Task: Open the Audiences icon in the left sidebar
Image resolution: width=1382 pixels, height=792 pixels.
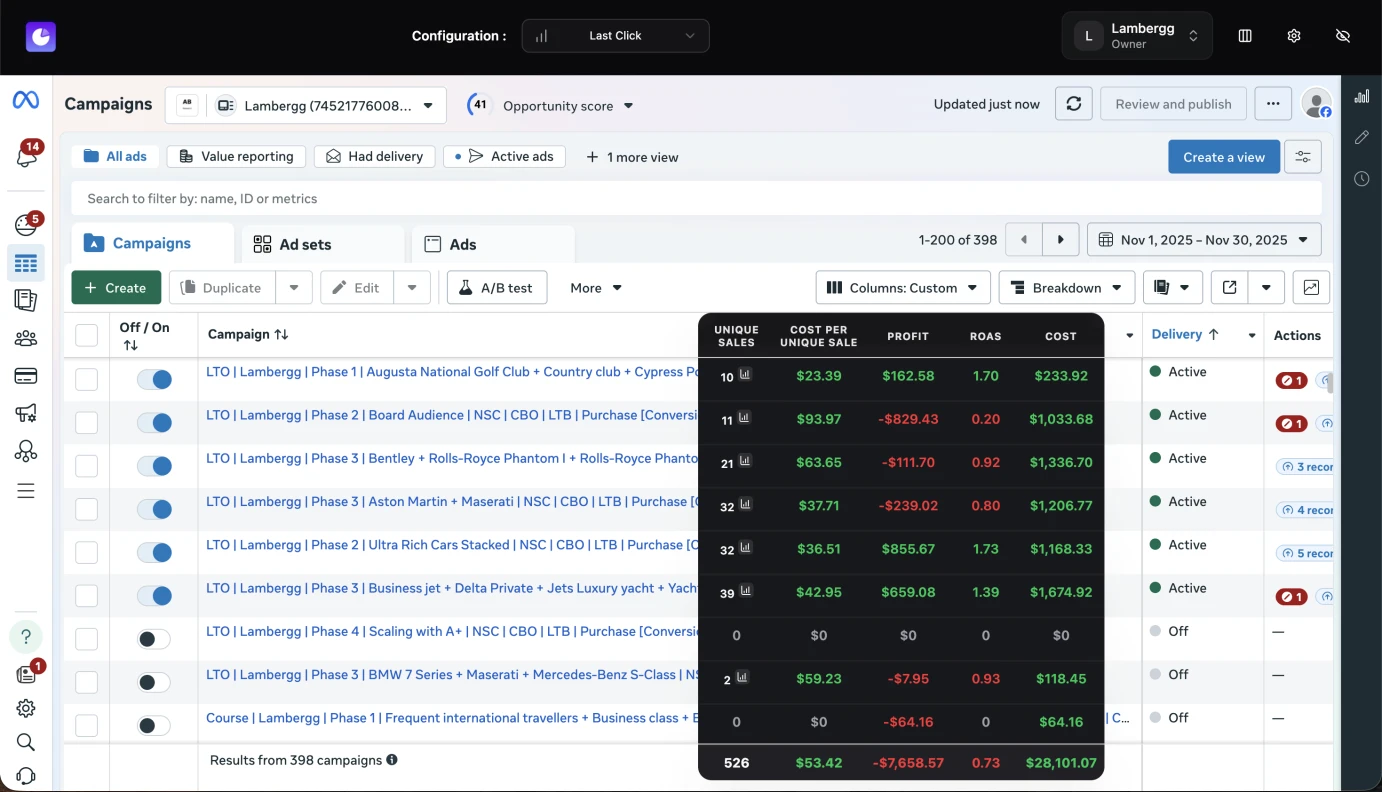Action: 26,337
